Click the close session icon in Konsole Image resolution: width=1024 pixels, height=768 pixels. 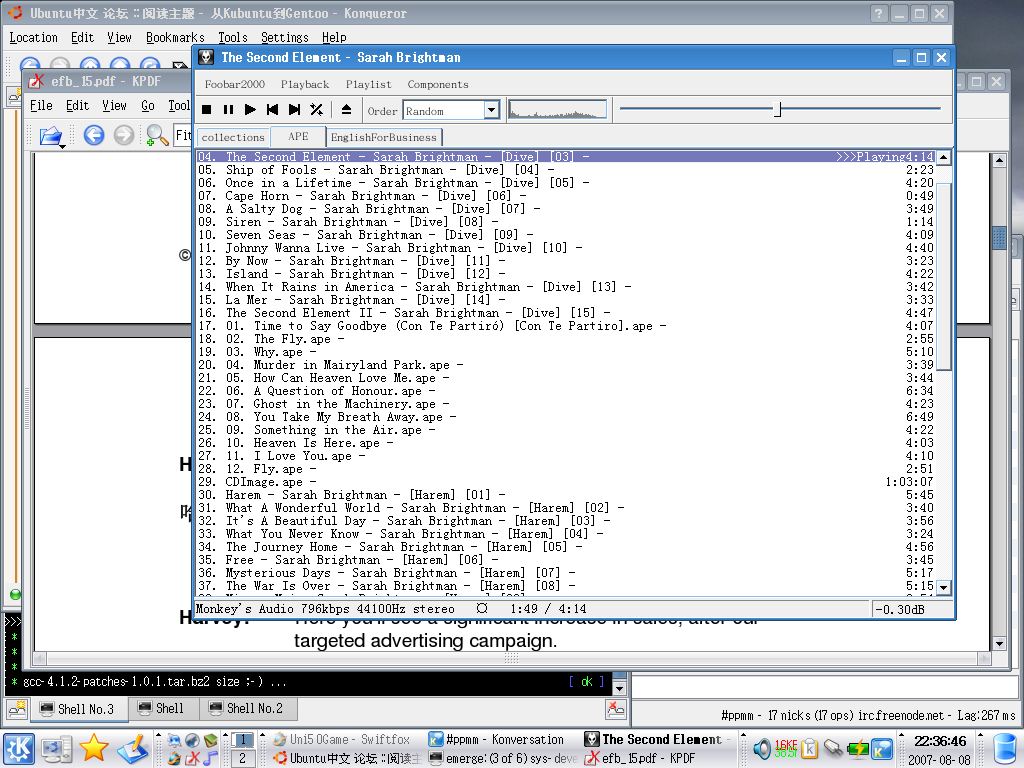(615, 709)
